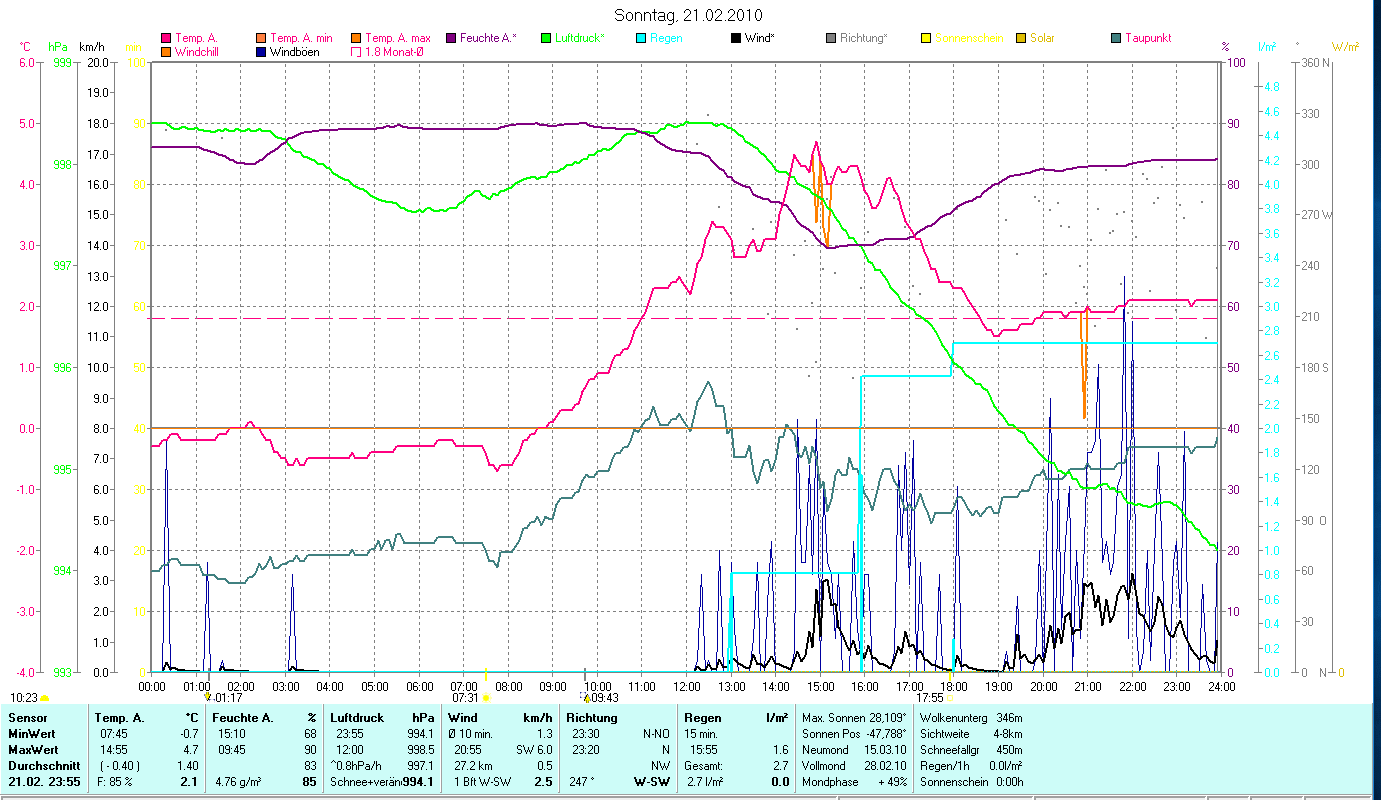Select the Luftdruck green legend marker
The height and width of the screenshot is (800, 1381).
click(x=546, y=38)
